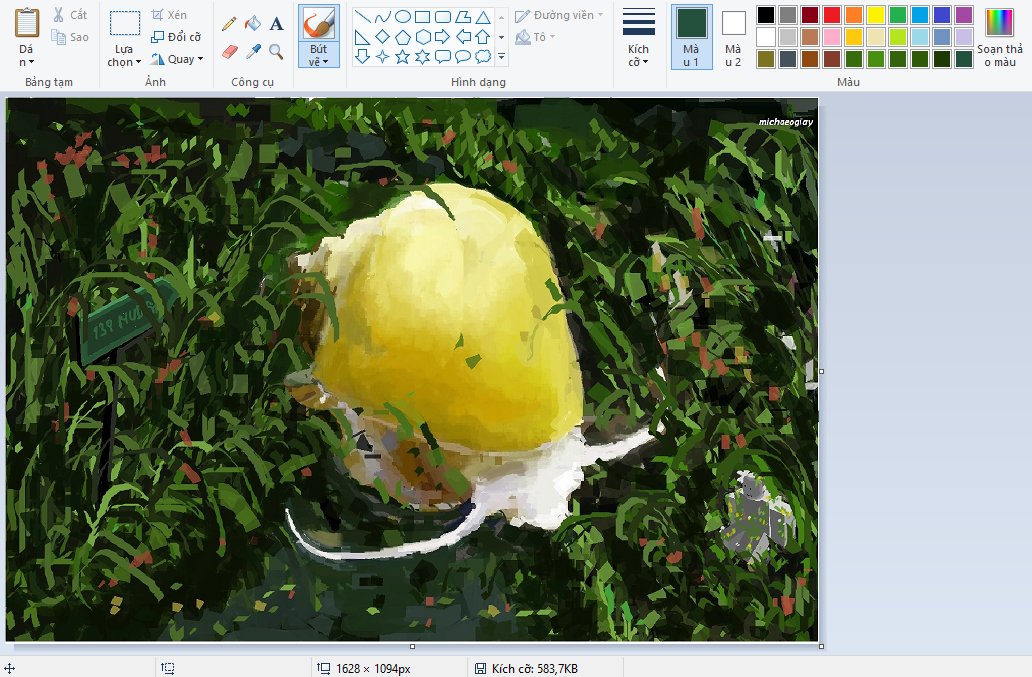This screenshot has width=1032, height=677.
Task: Pick the white color swatch
Action: click(x=765, y=37)
